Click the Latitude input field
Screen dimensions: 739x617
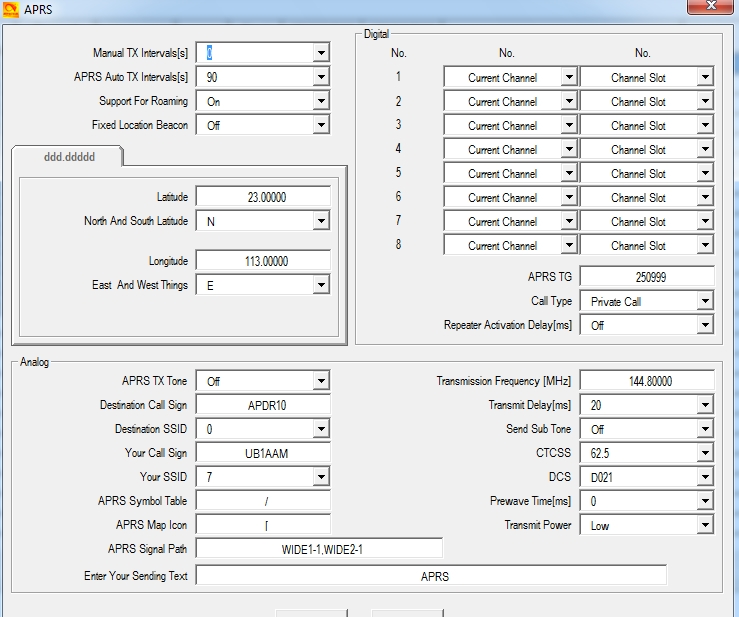pos(263,197)
